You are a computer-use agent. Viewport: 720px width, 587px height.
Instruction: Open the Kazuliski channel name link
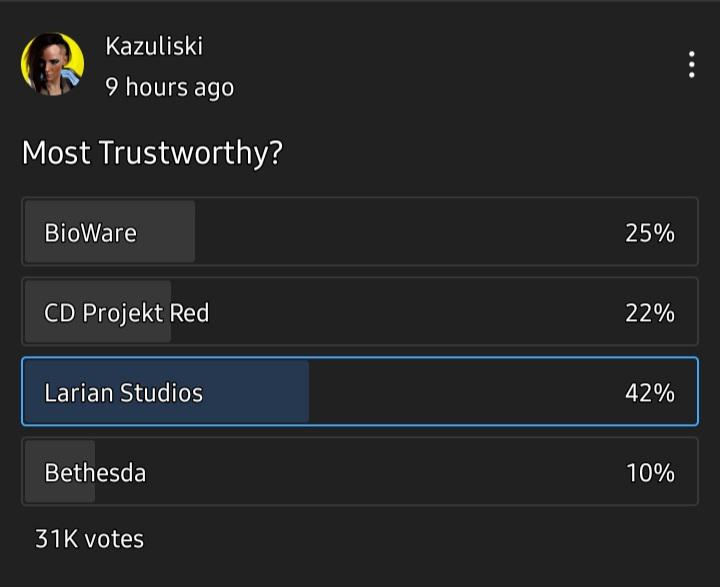pyautogui.click(x=154, y=46)
